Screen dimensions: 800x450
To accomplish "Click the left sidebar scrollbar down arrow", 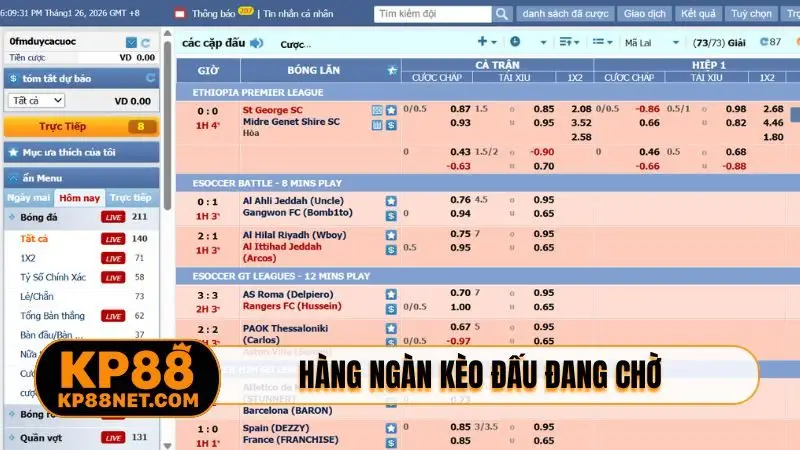I will pos(167,445).
